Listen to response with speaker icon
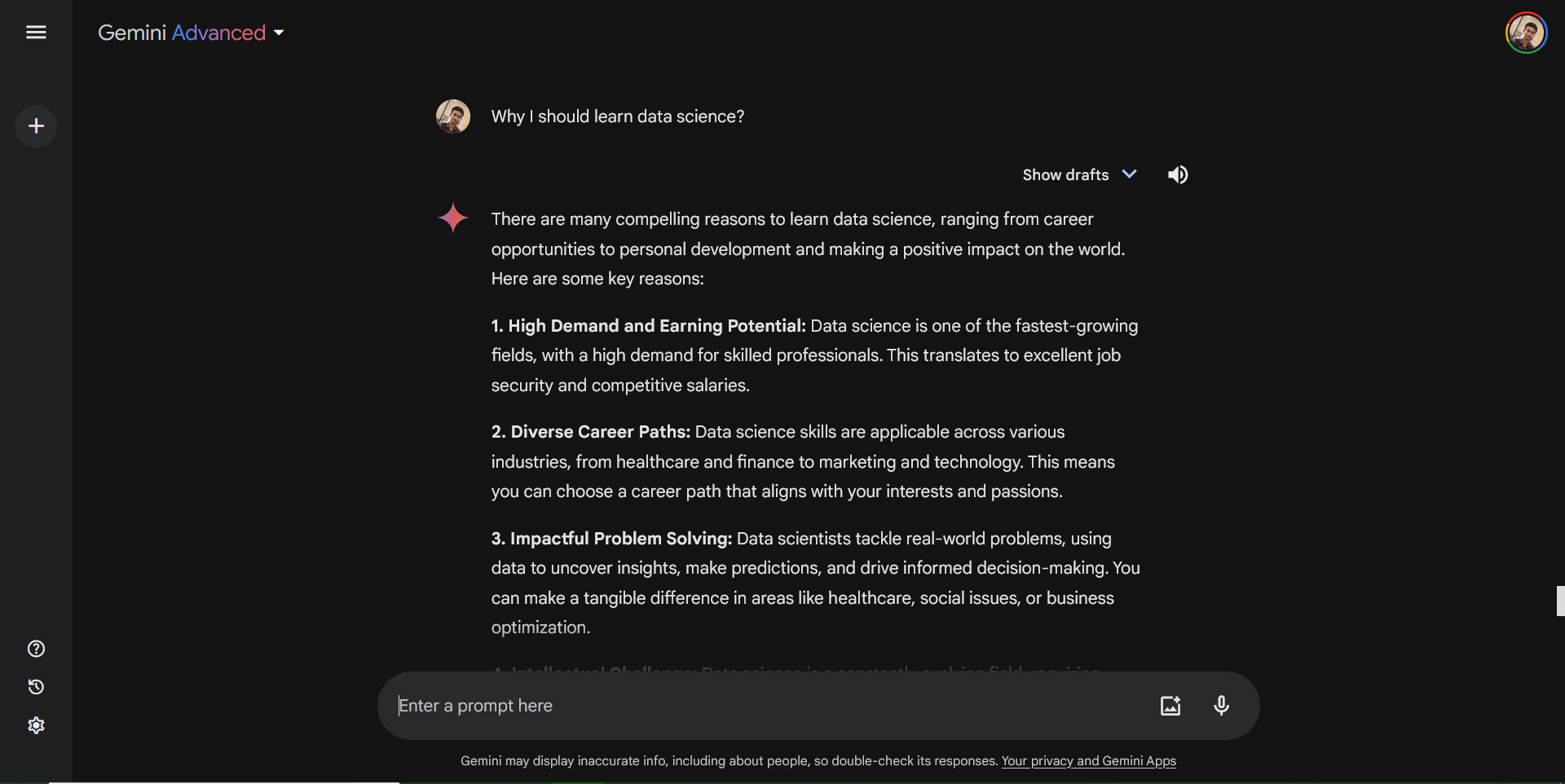This screenshot has width=1565, height=784. (1178, 175)
